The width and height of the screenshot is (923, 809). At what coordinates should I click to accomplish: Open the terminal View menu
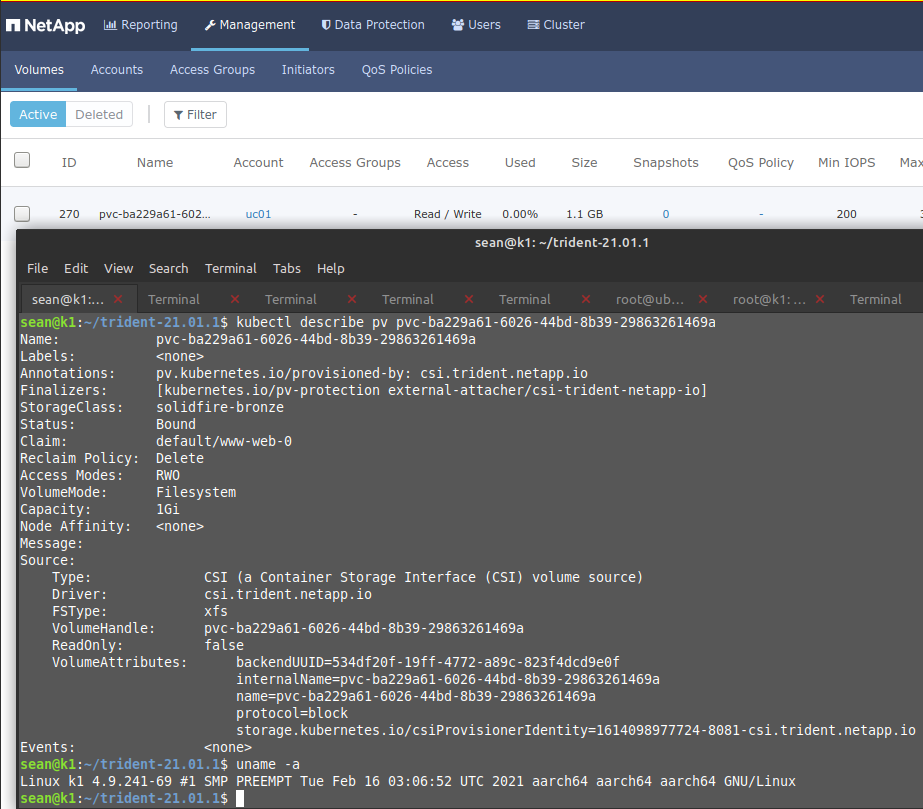[118, 268]
